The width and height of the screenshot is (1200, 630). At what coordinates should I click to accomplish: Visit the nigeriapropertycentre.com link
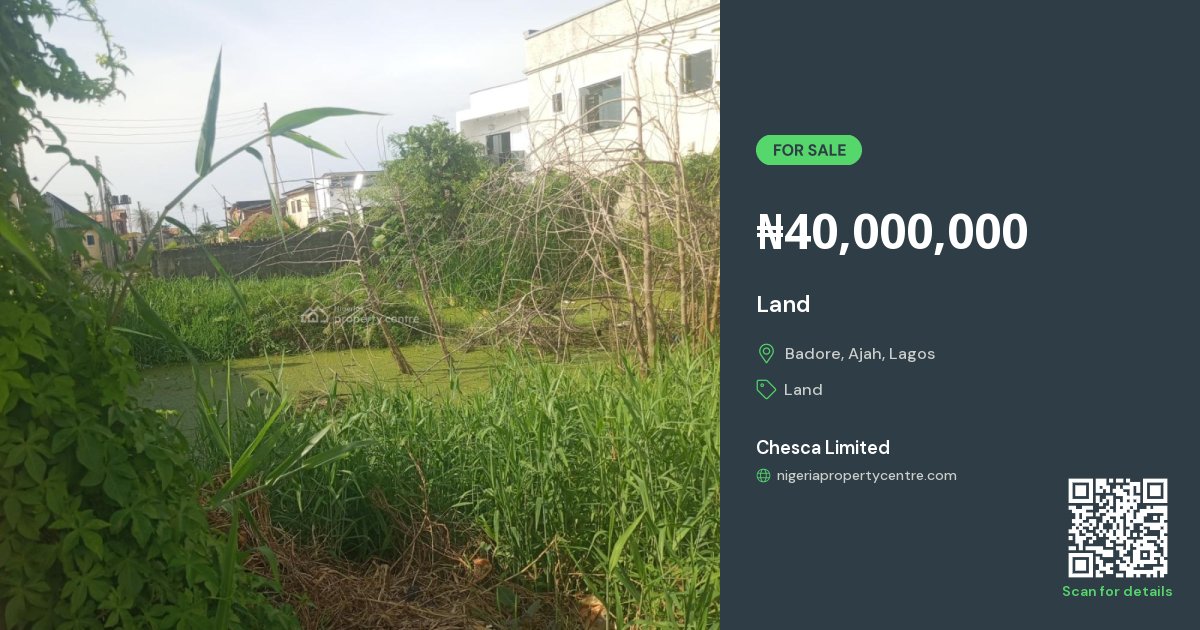[867, 476]
